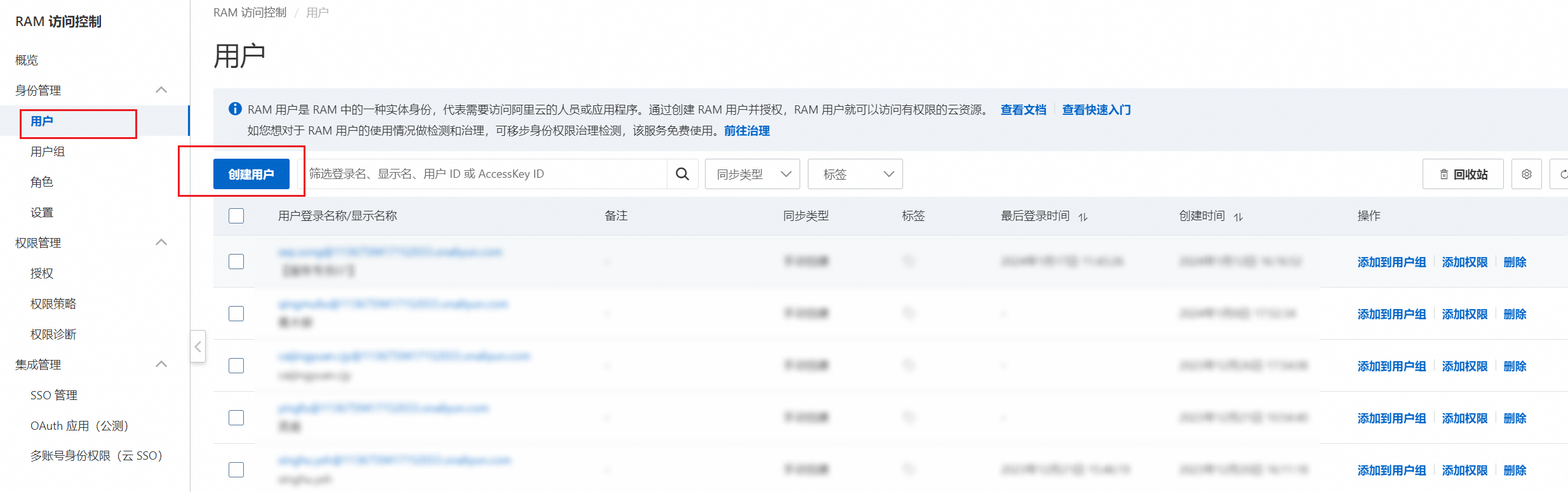Click the tag icon in the last visible user row
Screen dimensions: 1568x492
[909, 470]
